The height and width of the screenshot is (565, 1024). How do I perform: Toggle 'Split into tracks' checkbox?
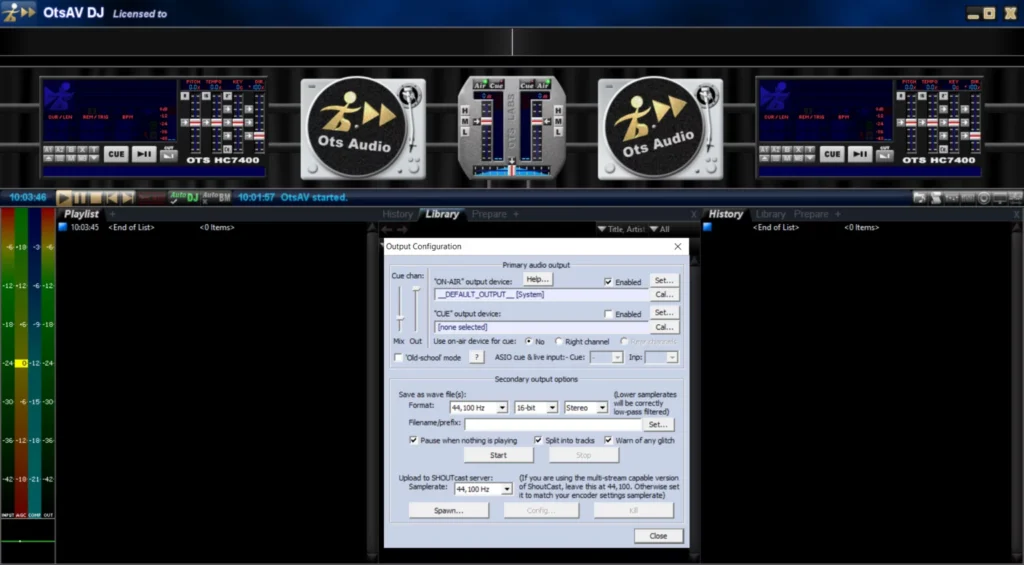tap(537, 440)
